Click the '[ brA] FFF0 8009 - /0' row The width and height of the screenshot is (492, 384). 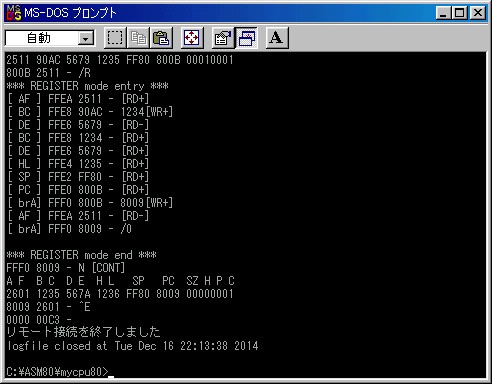(x=69, y=229)
